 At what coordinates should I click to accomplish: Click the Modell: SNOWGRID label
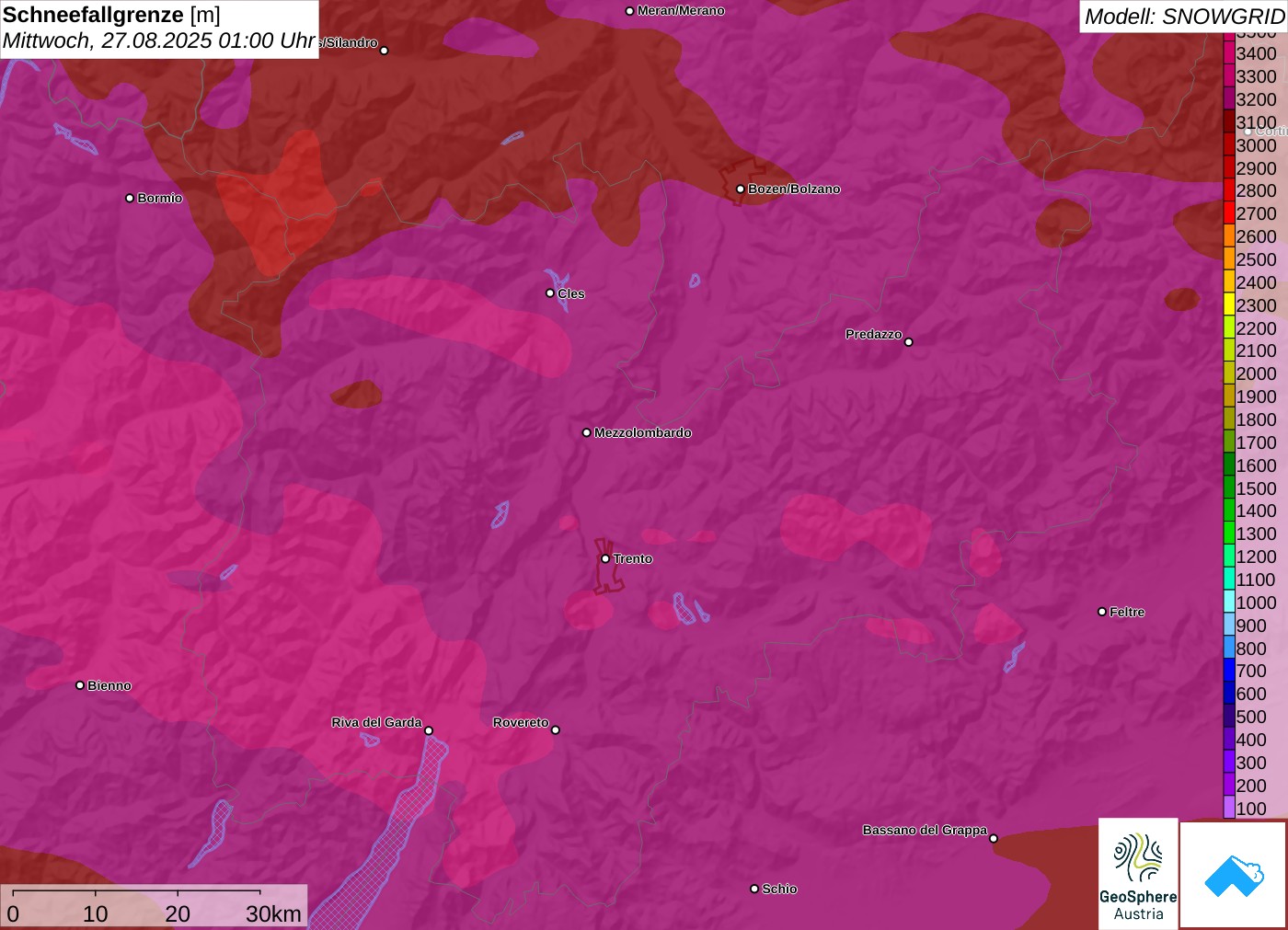[1184, 17]
